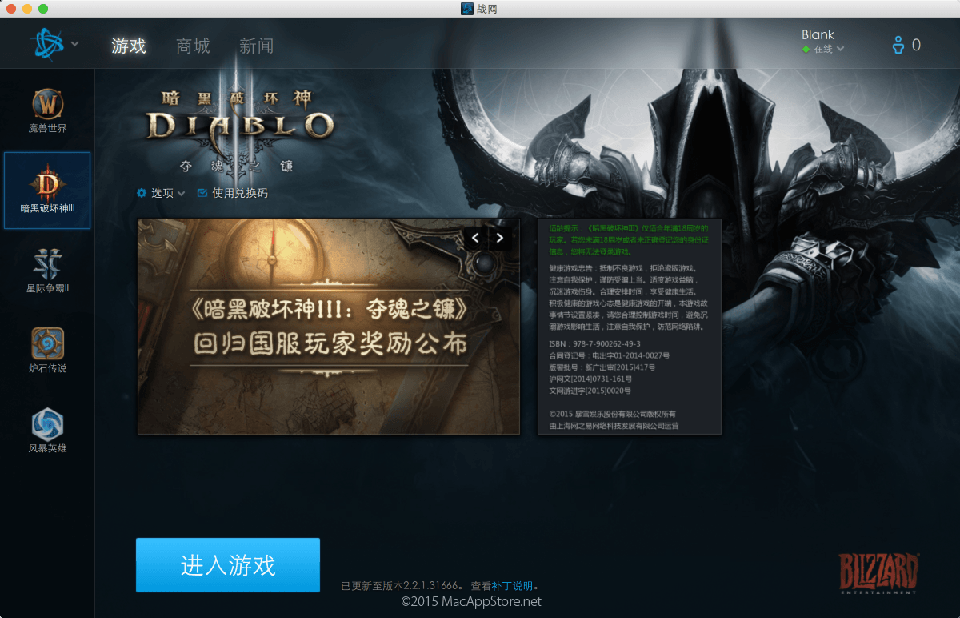The width and height of the screenshot is (960, 618).
Task: Show previous news banner slide
Action: coord(475,238)
